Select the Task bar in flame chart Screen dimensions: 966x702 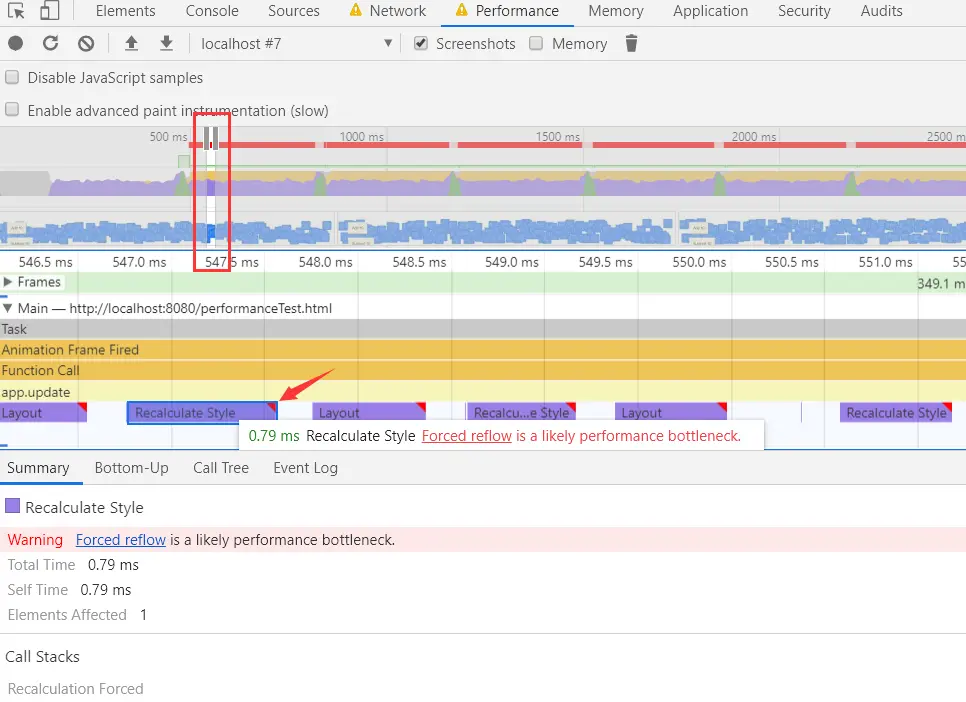pyautogui.click(x=483, y=329)
